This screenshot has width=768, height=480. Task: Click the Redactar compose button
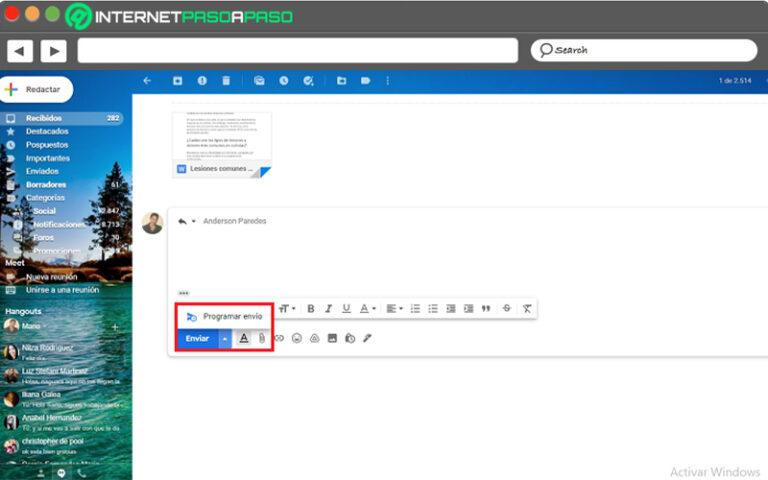[36, 90]
